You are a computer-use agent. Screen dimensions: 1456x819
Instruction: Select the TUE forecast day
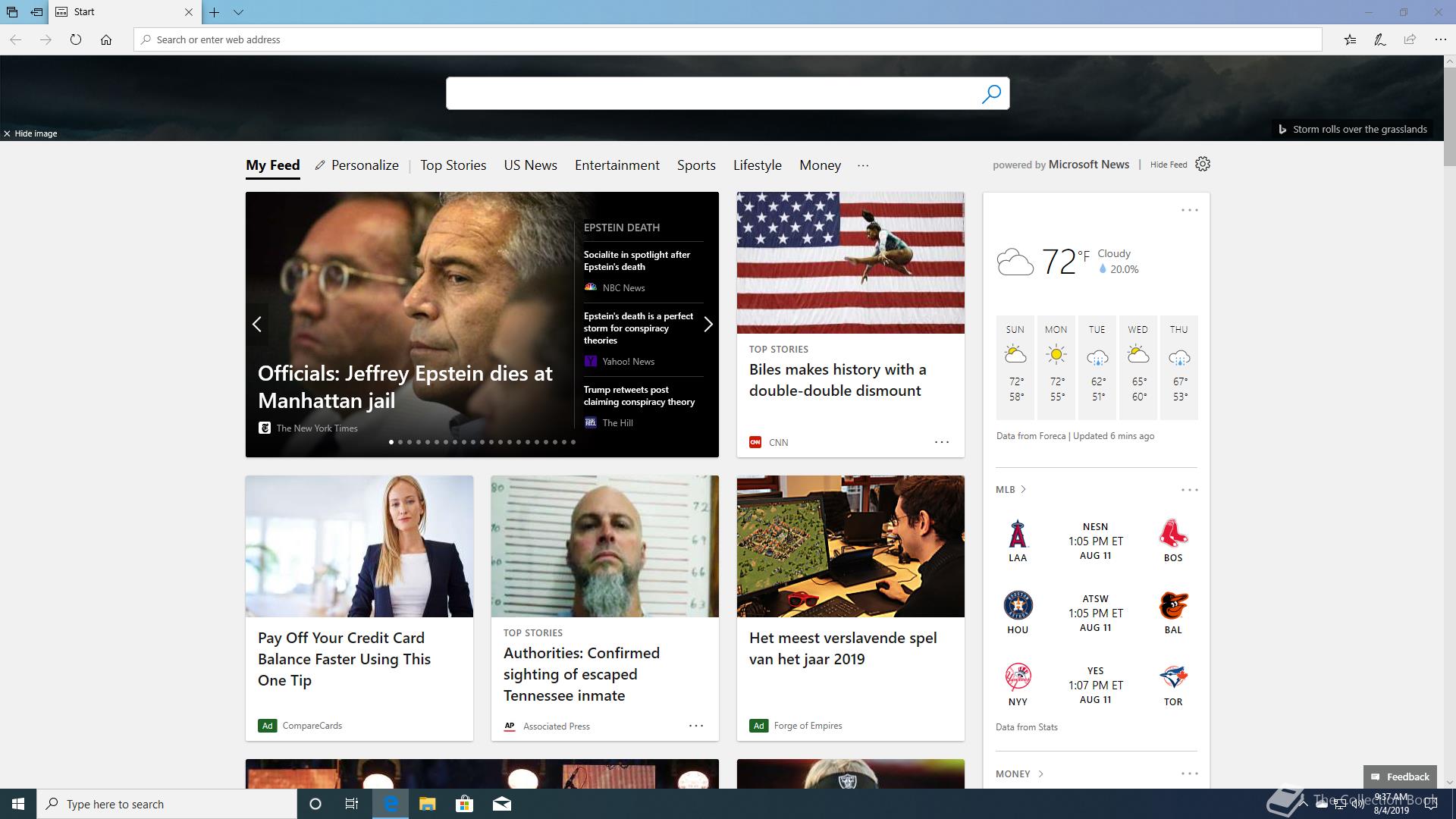click(x=1097, y=367)
